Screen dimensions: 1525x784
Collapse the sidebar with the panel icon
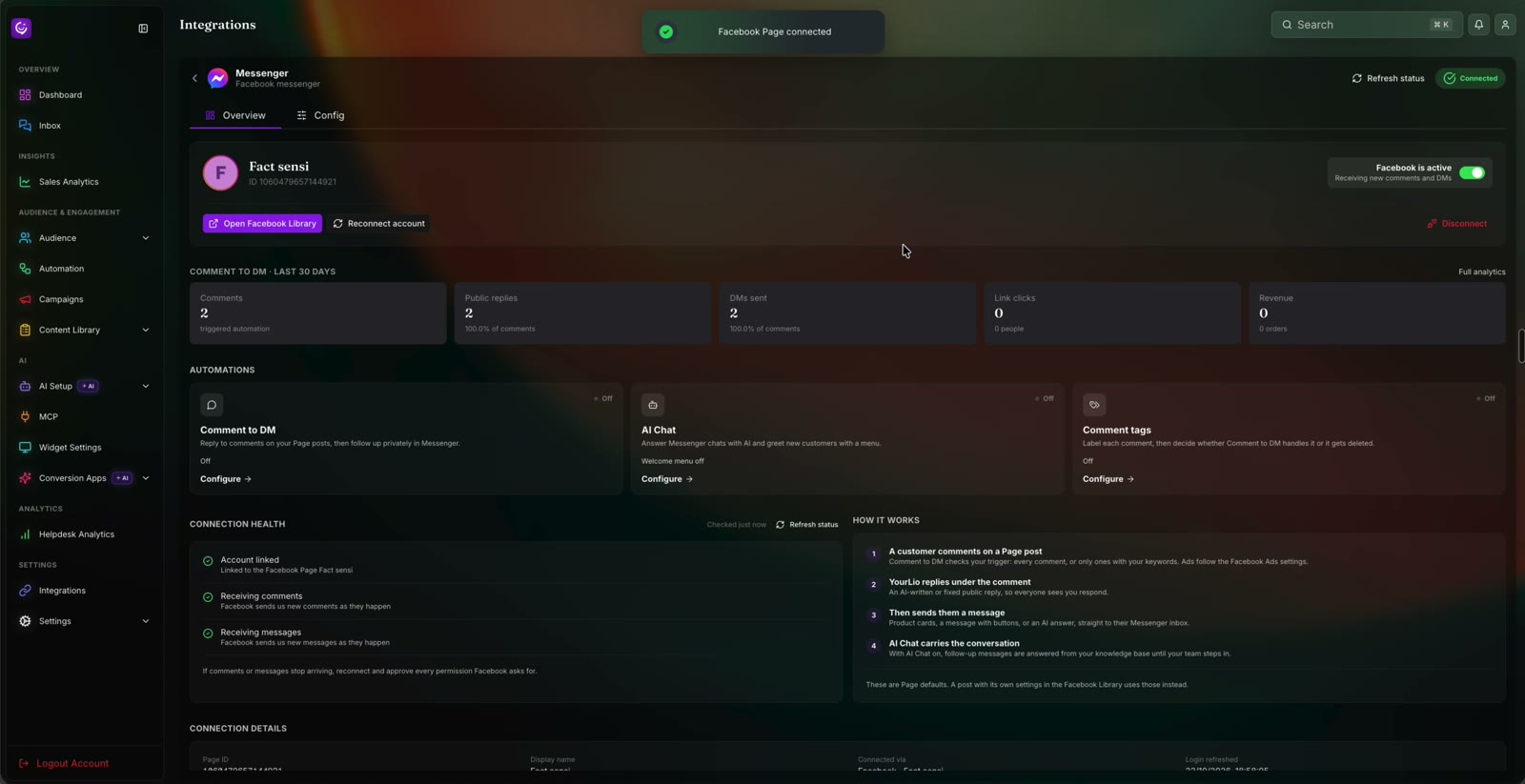[143, 29]
